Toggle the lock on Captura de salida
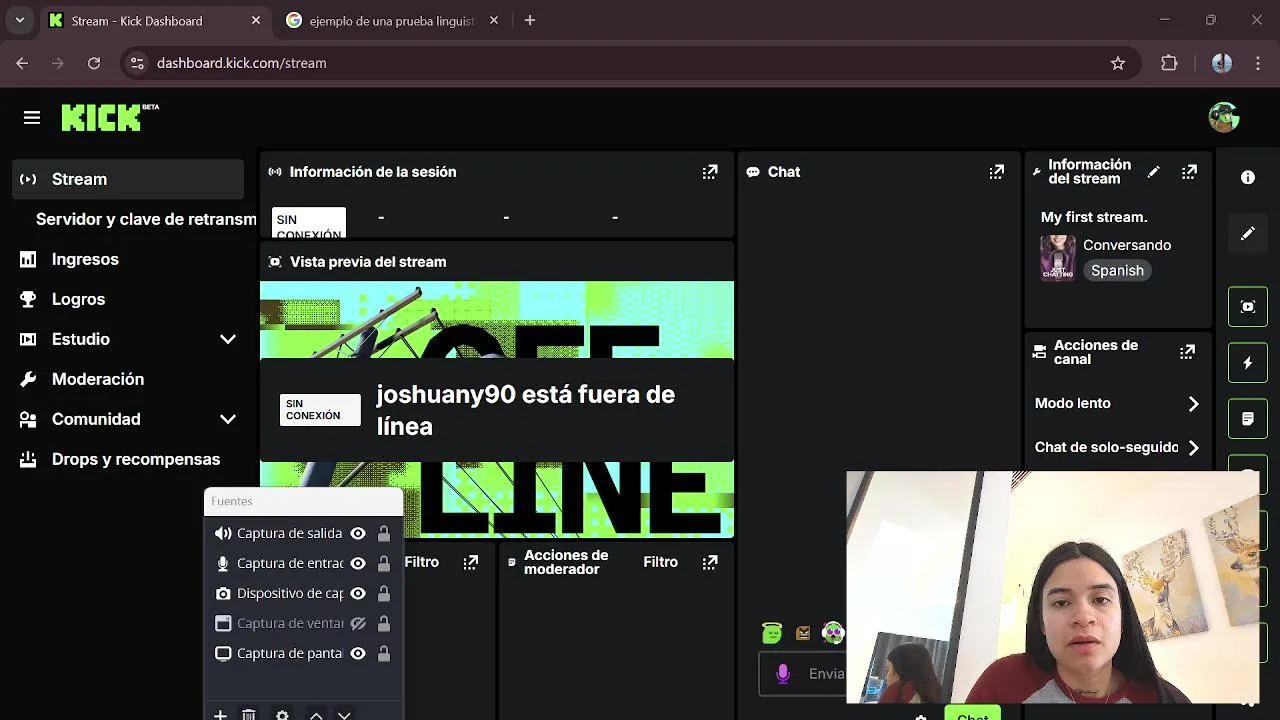This screenshot has height=720, width=1280. (x=384, y=533)
